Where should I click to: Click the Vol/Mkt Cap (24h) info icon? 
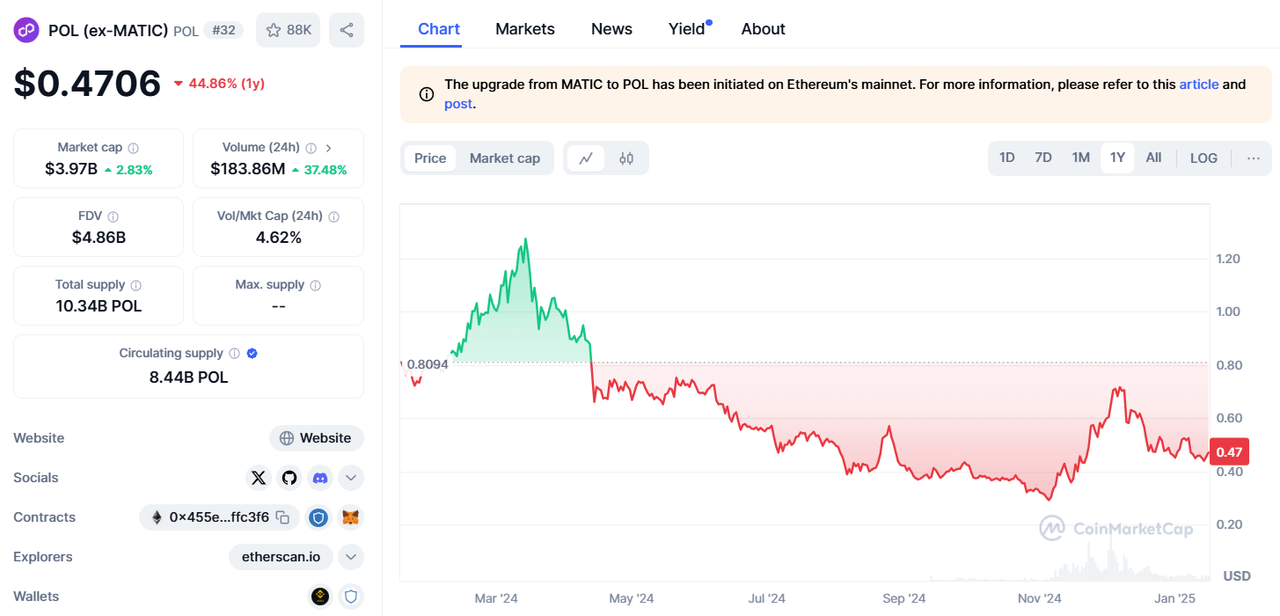334,217
